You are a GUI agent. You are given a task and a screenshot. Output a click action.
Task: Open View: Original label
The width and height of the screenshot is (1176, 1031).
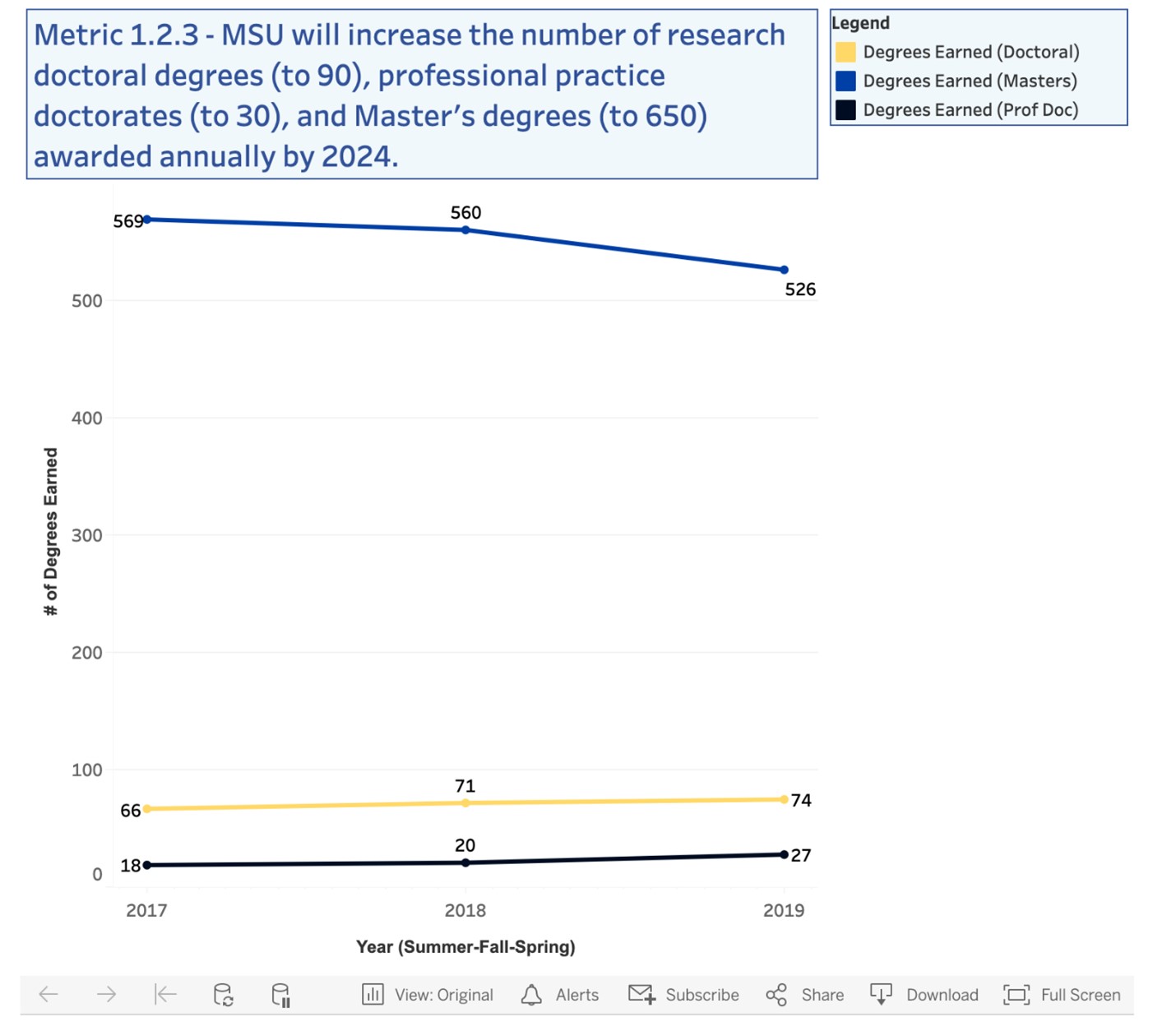coord(444,995)
